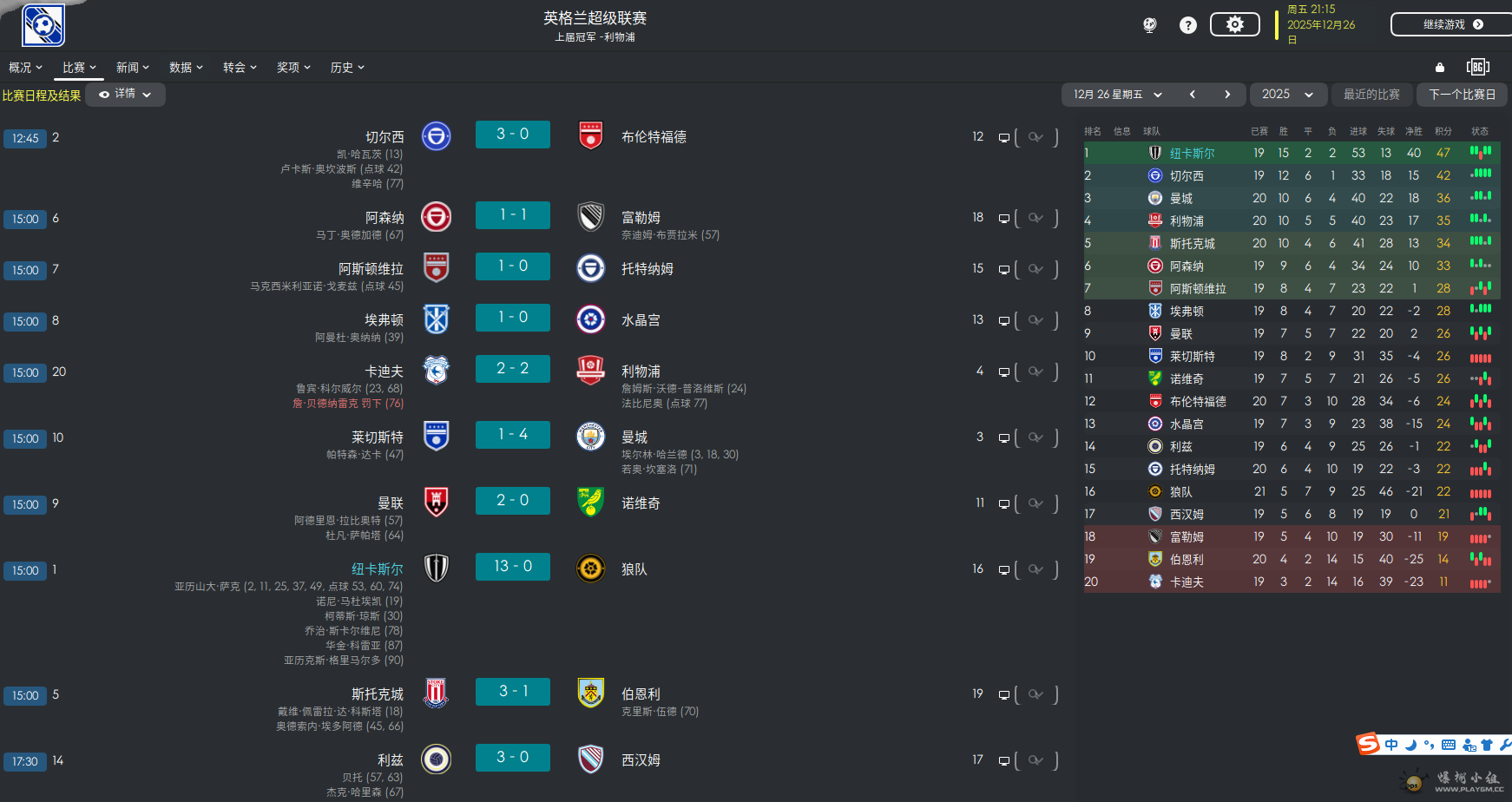1512x802 pixels.
Task: Click the 诺维奇 canary club badge
Action: click(x=590, y=503)
